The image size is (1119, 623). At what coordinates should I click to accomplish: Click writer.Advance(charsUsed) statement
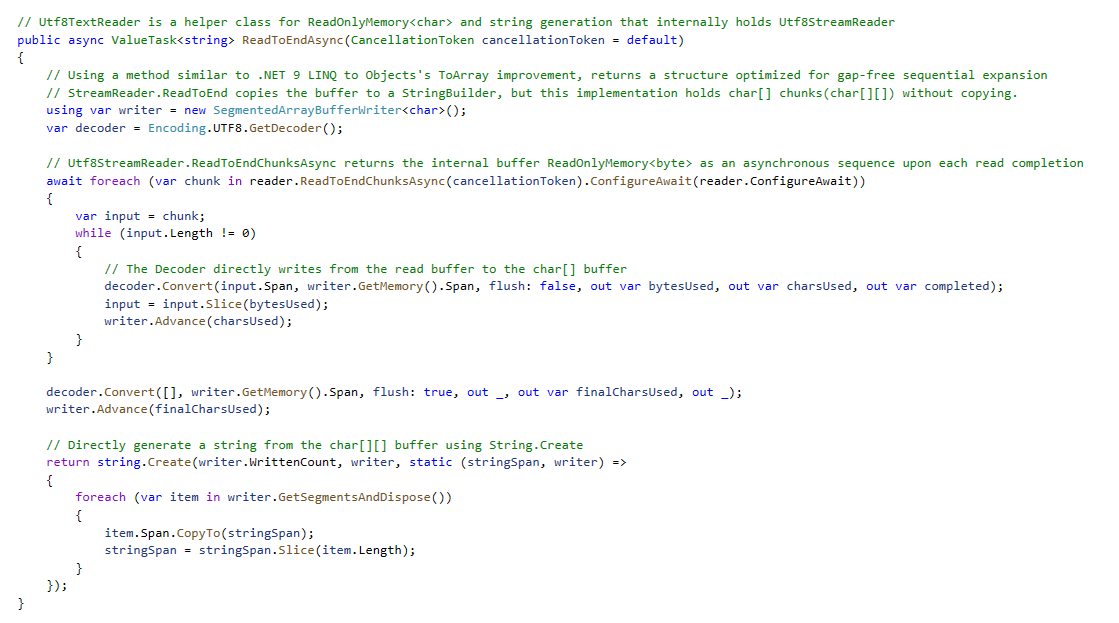[x=198, y=321]
